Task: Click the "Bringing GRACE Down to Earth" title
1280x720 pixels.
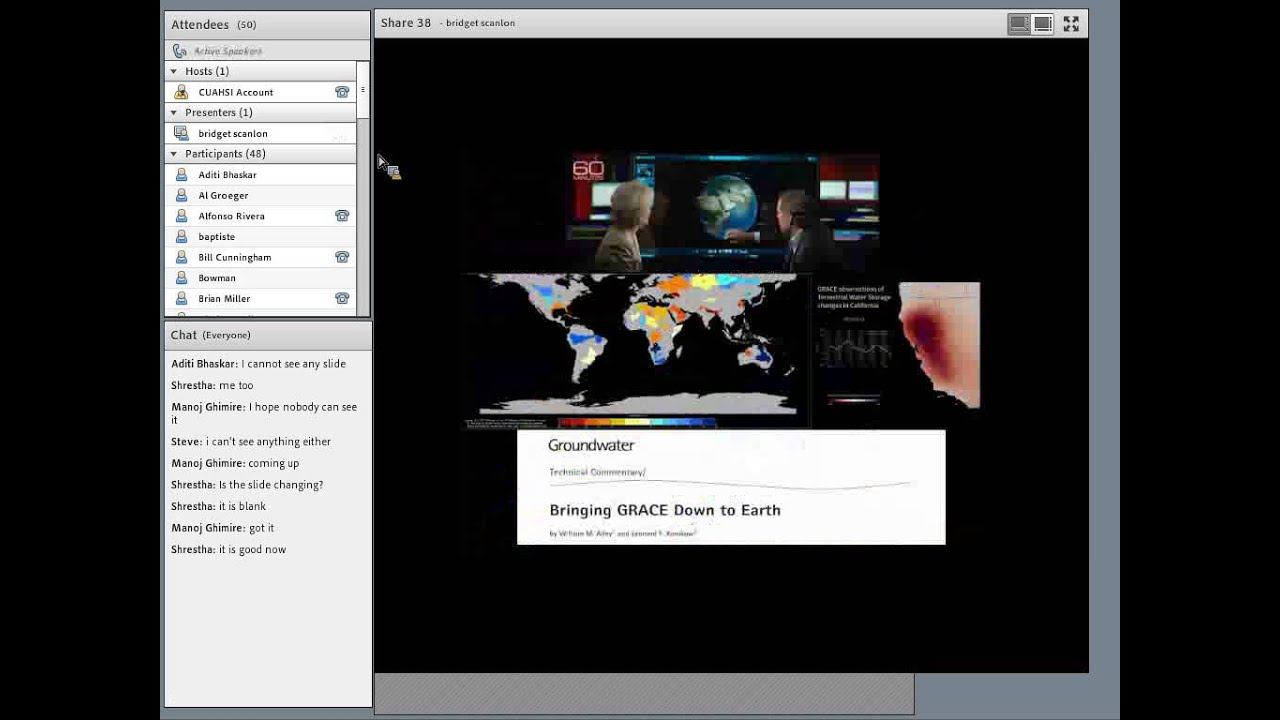Action: 665,510
